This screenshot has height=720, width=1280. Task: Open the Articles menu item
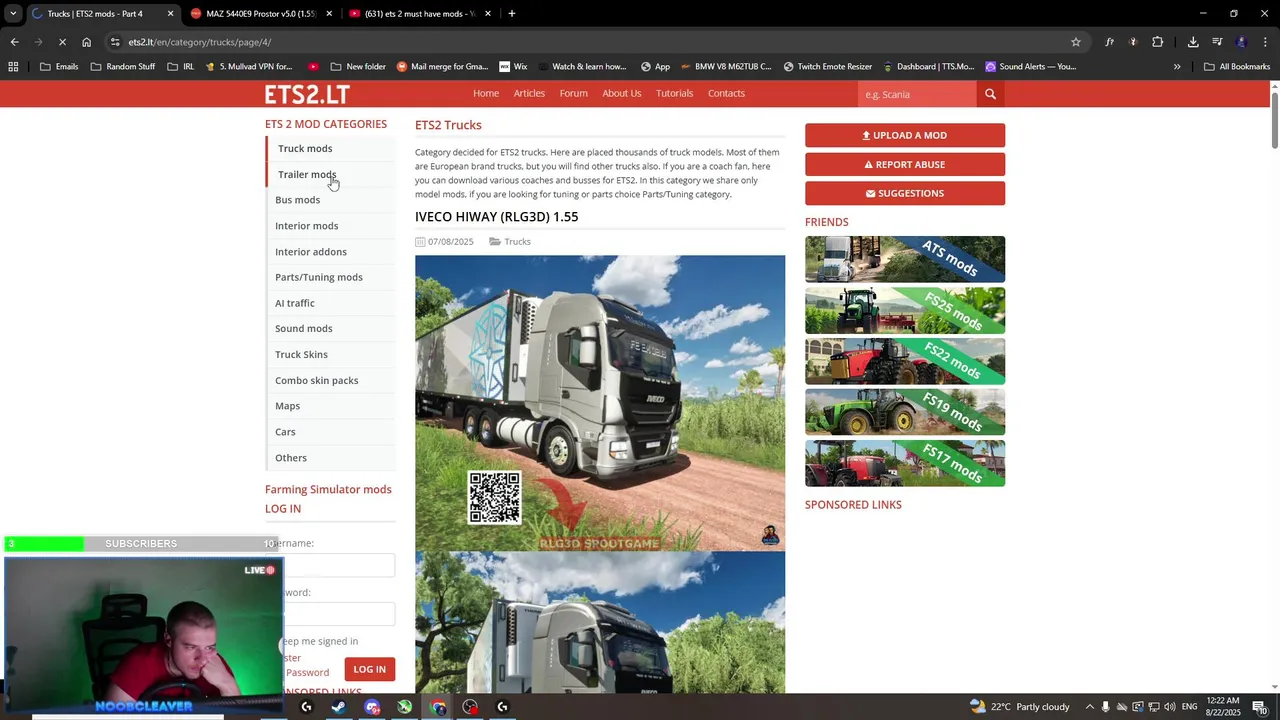[x=529, y=93]
